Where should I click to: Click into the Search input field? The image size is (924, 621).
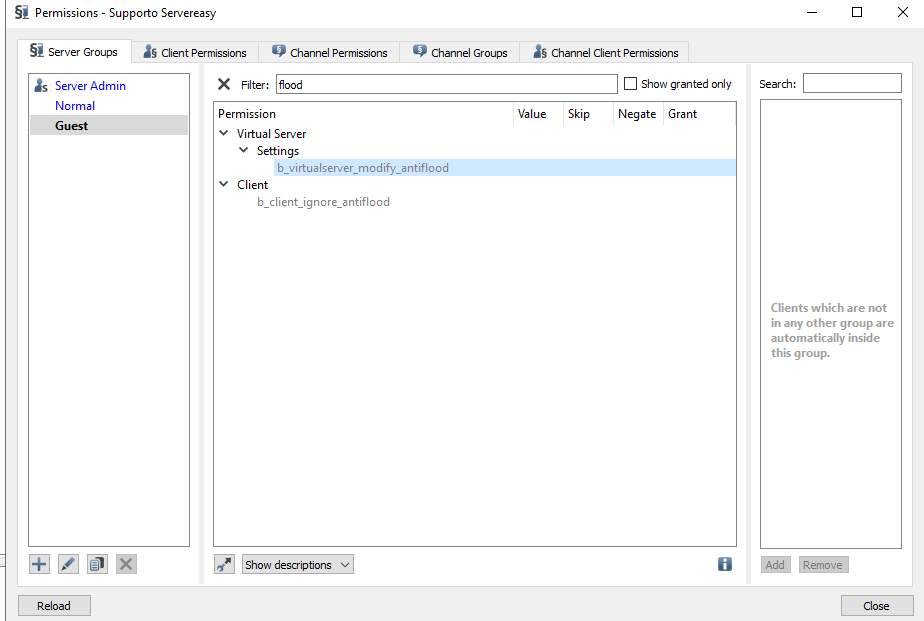click(x=852, y=84)
